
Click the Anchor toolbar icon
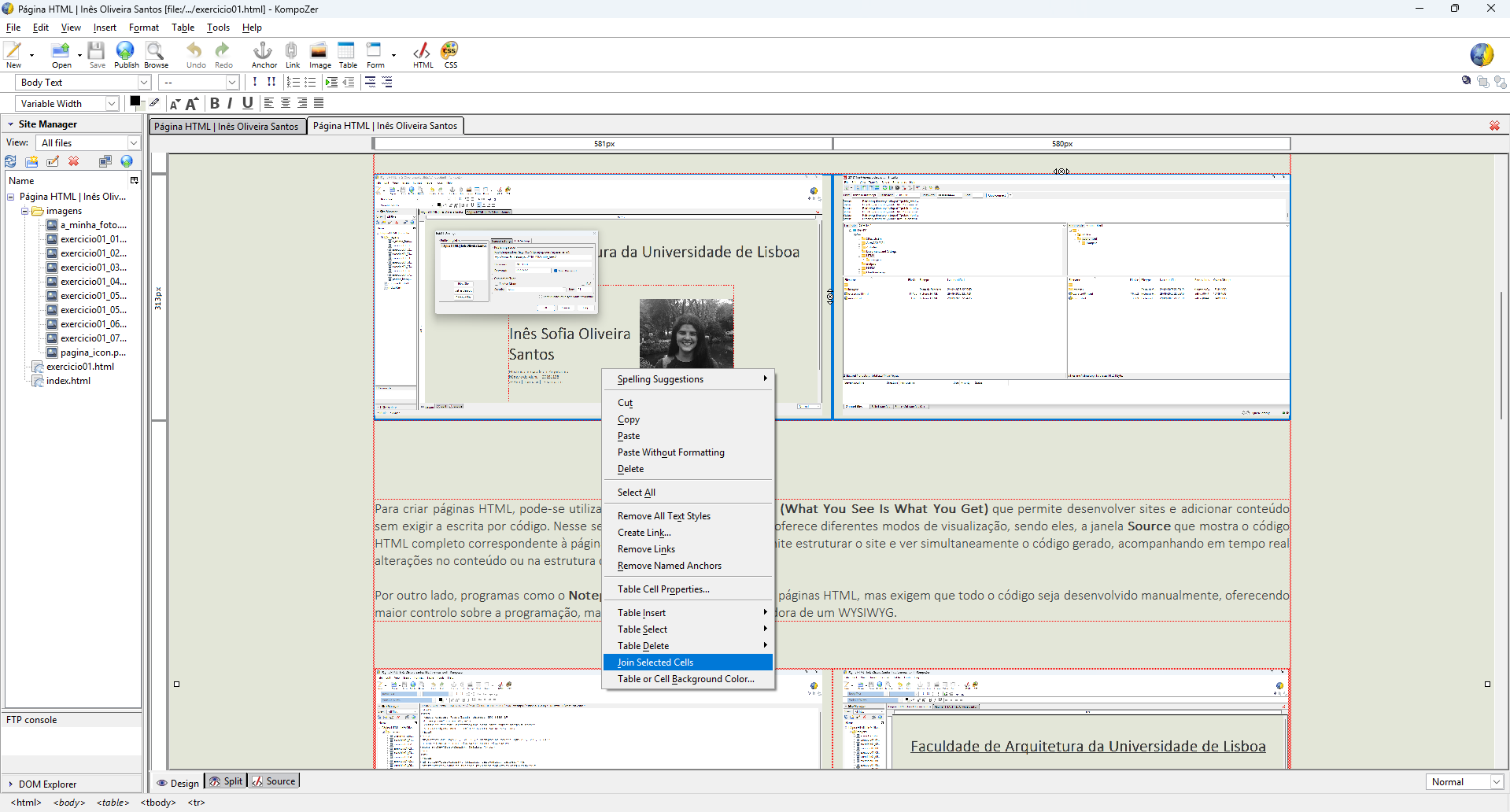tap(263, 54)
